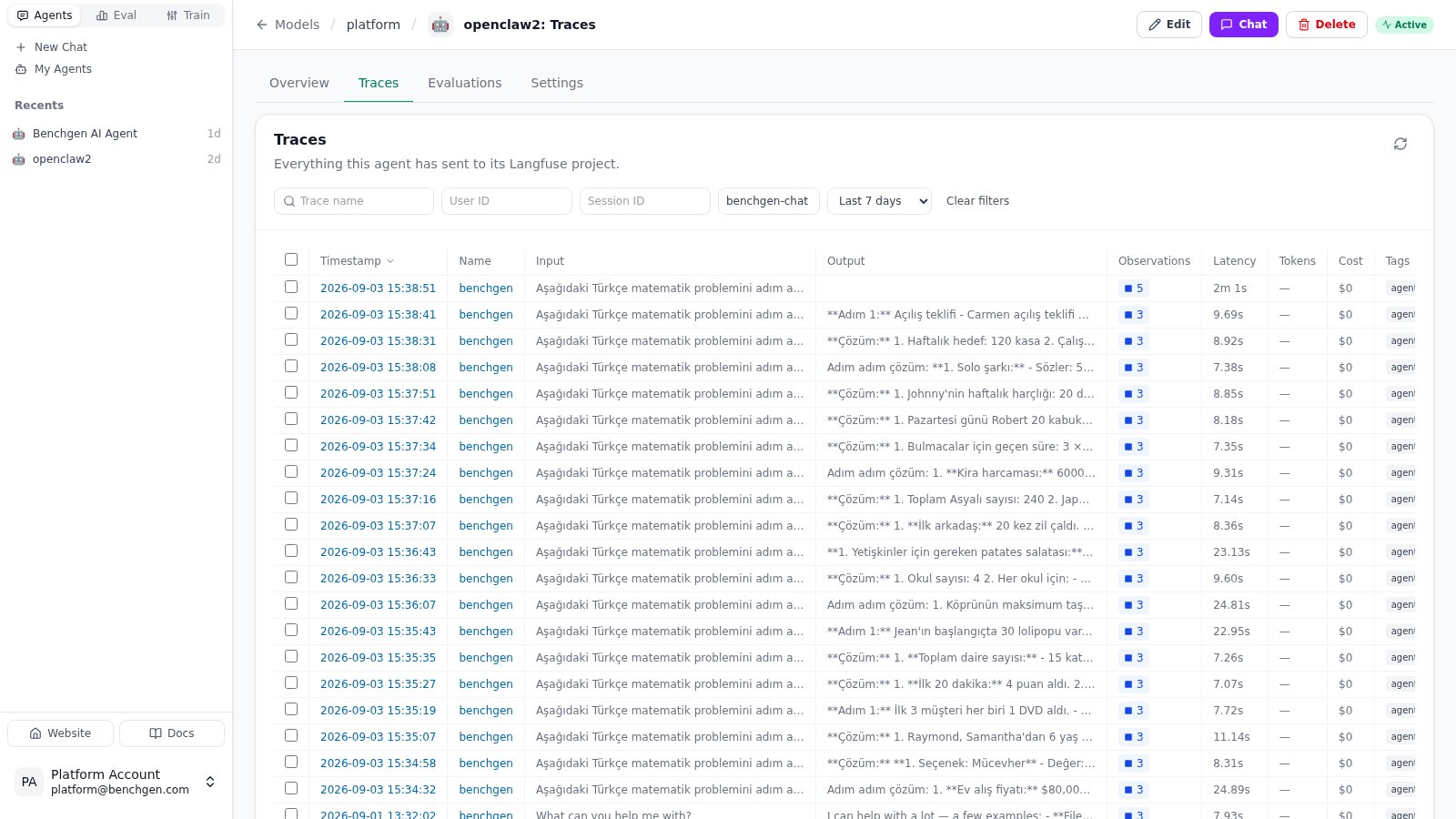This screenshot has height=819, width=1456.
Task: Select the Eval top tab
Action: pos(116,15)
